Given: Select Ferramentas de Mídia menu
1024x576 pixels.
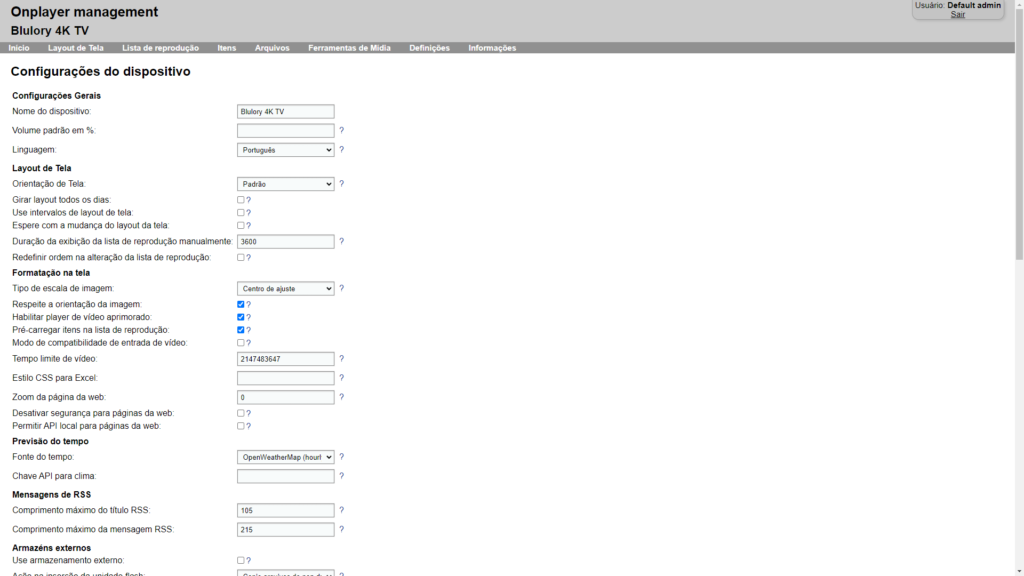Looking at the screenshot, I should tap(349, 48).
